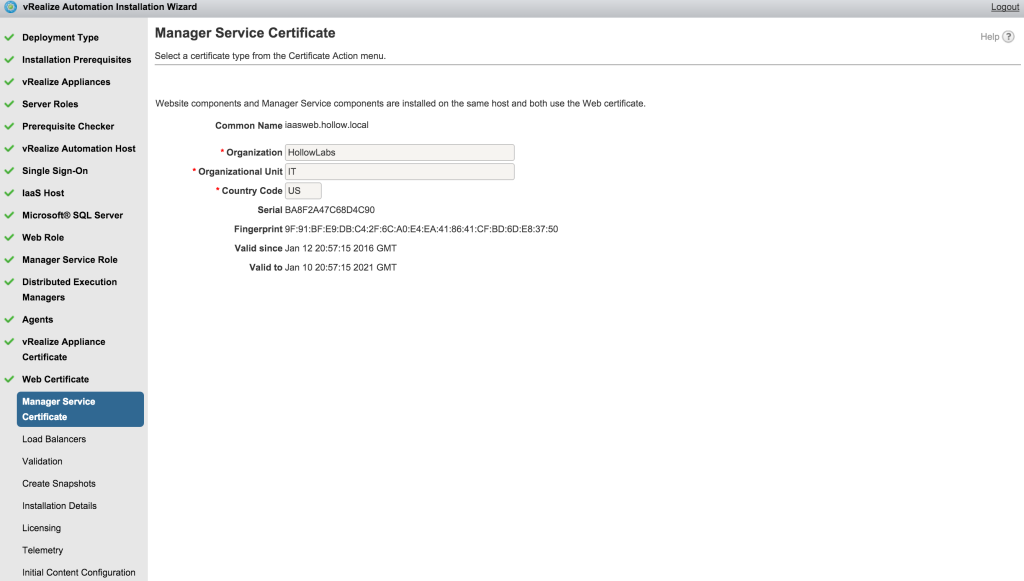Go to Installation Prerequisites step
Screen dimensions: 1024x581
76,60
